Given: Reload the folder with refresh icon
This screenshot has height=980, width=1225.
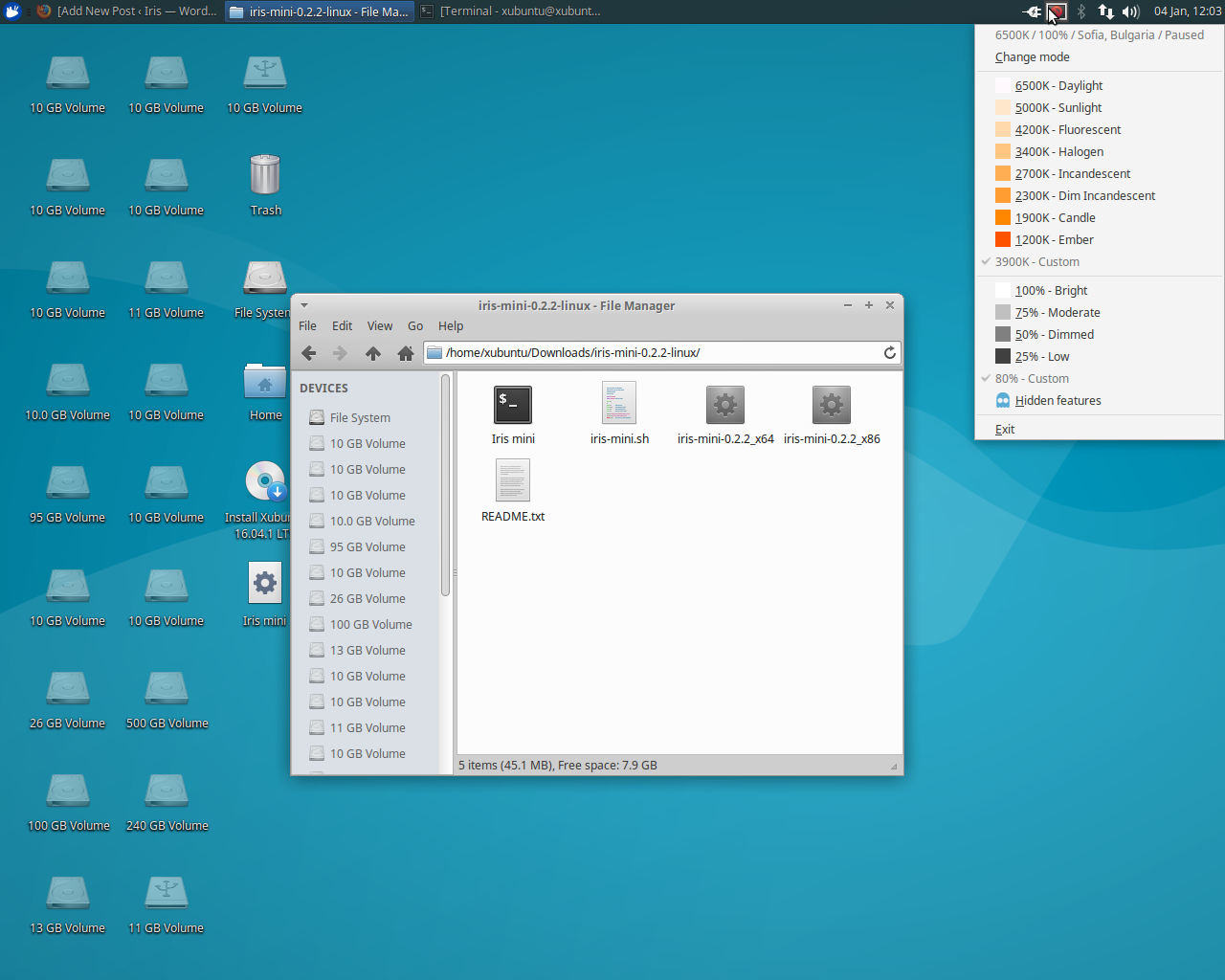Looking at the screenshot, I should click(x=890, y=352).
